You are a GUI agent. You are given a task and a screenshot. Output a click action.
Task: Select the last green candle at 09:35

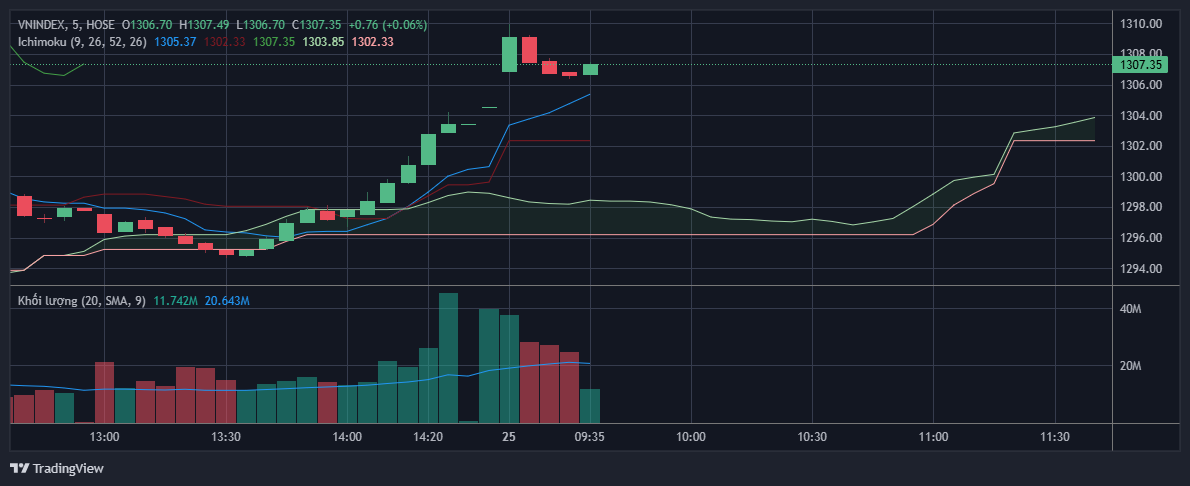coord(590,69)
